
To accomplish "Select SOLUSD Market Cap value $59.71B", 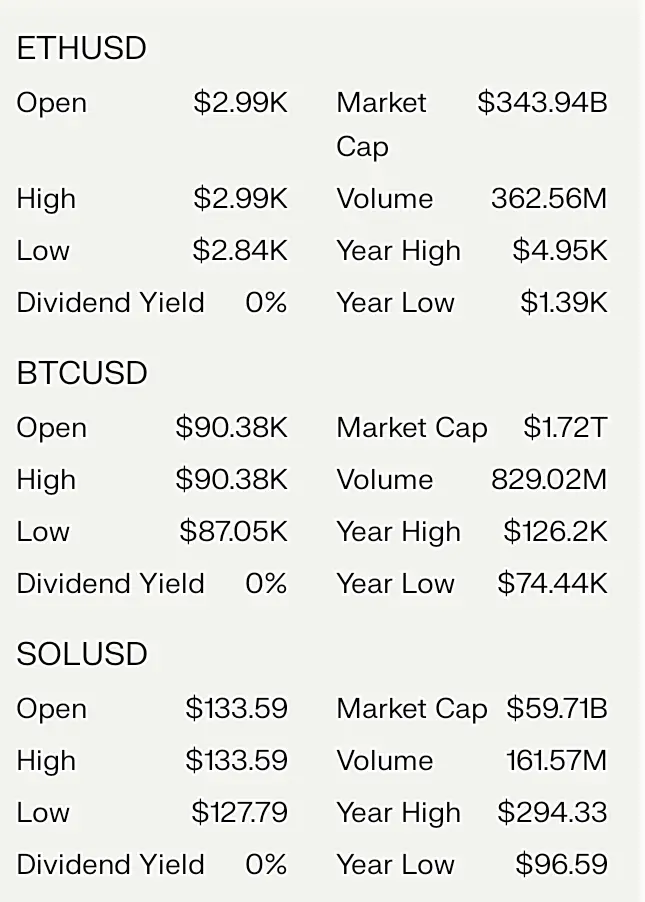I will pos(556,708).
